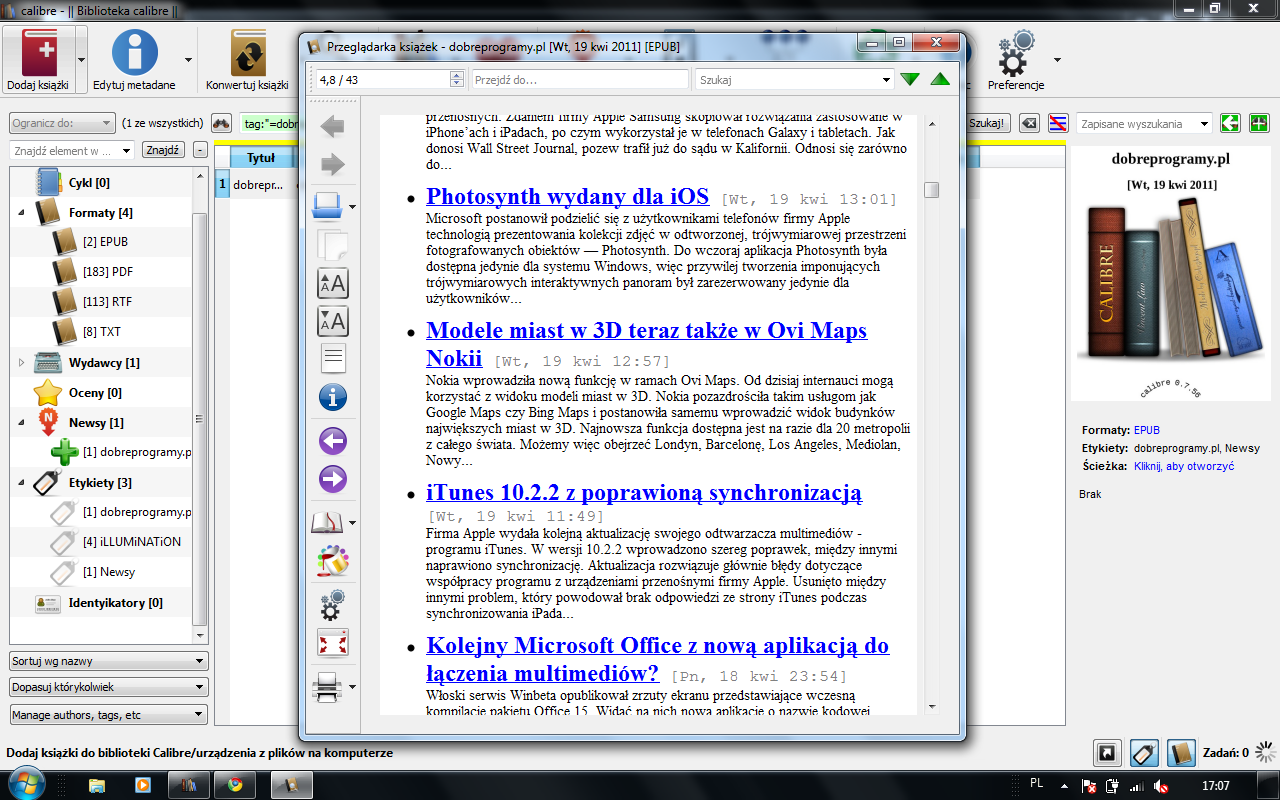Open the Dopasuj którykolwiek dropdown
1280x800 pixels.
(109, 688)
